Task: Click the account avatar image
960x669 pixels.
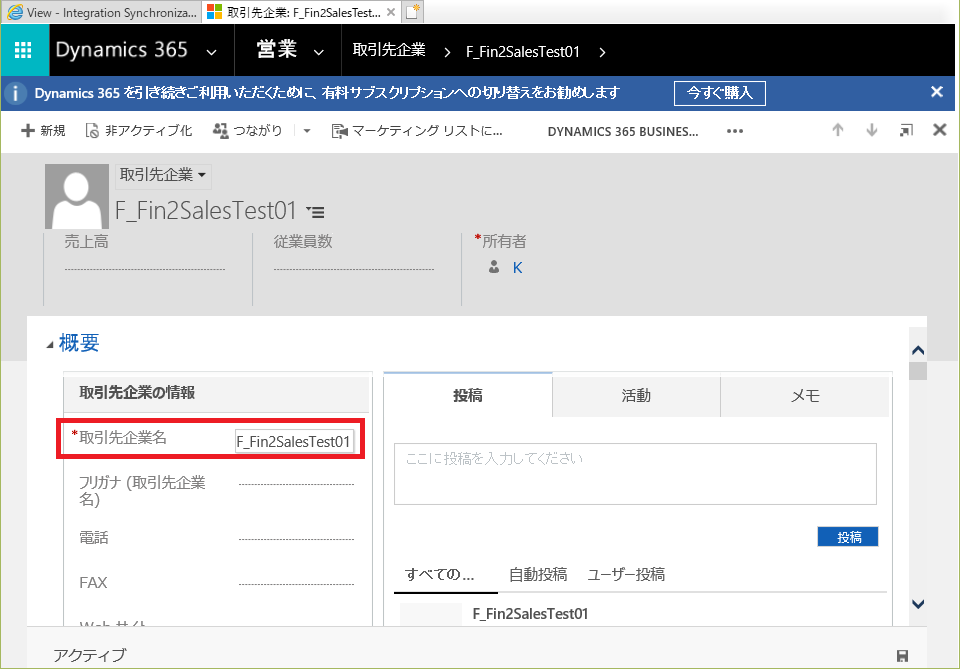Action: [77, 196]
